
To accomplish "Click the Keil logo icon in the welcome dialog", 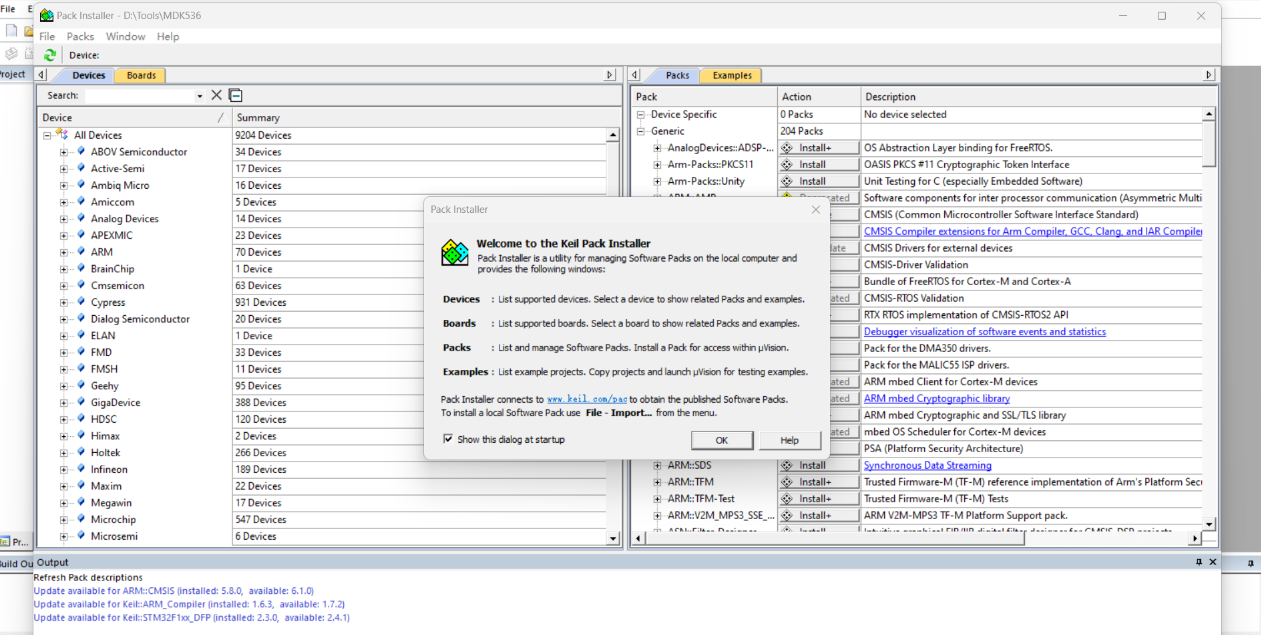I will tap(455, 254).
